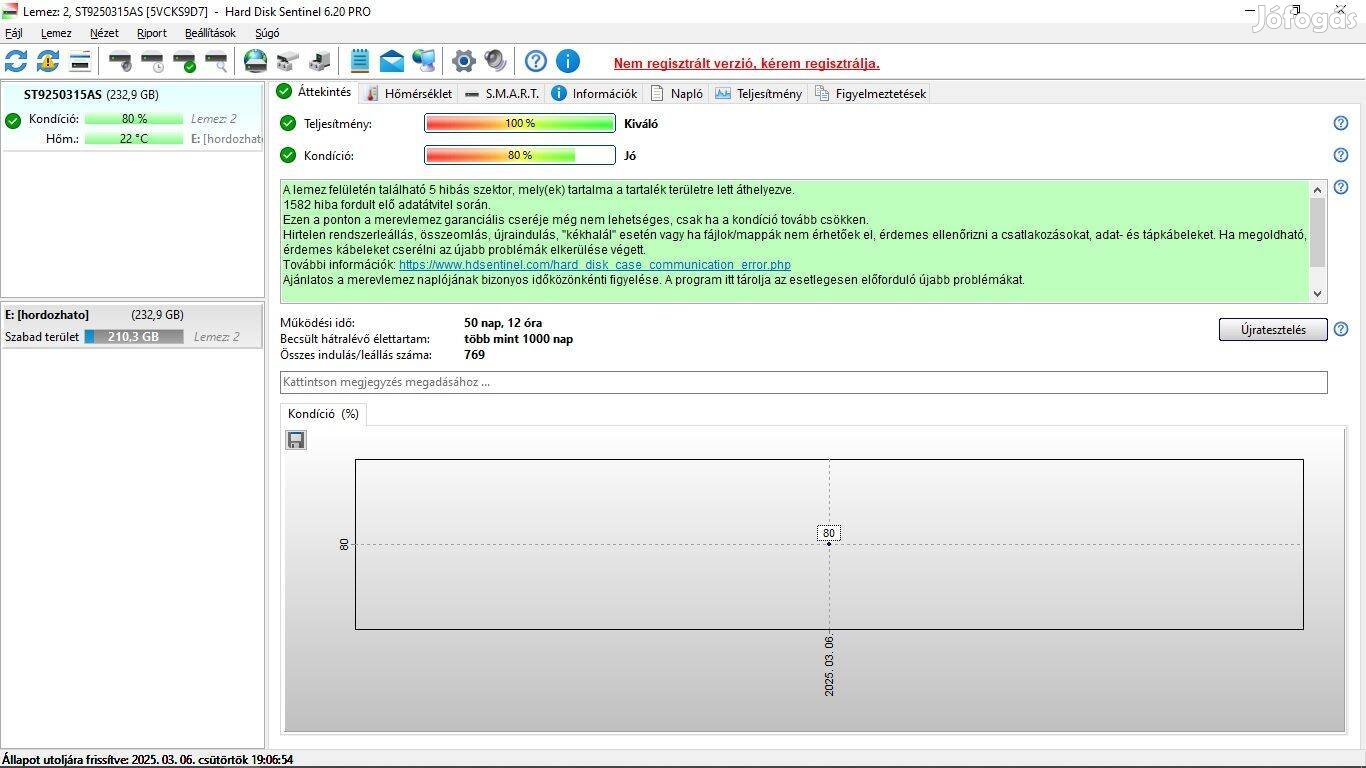Open the Beállítások menu
Screen dimensions: 1366x768
click(210, 33)
